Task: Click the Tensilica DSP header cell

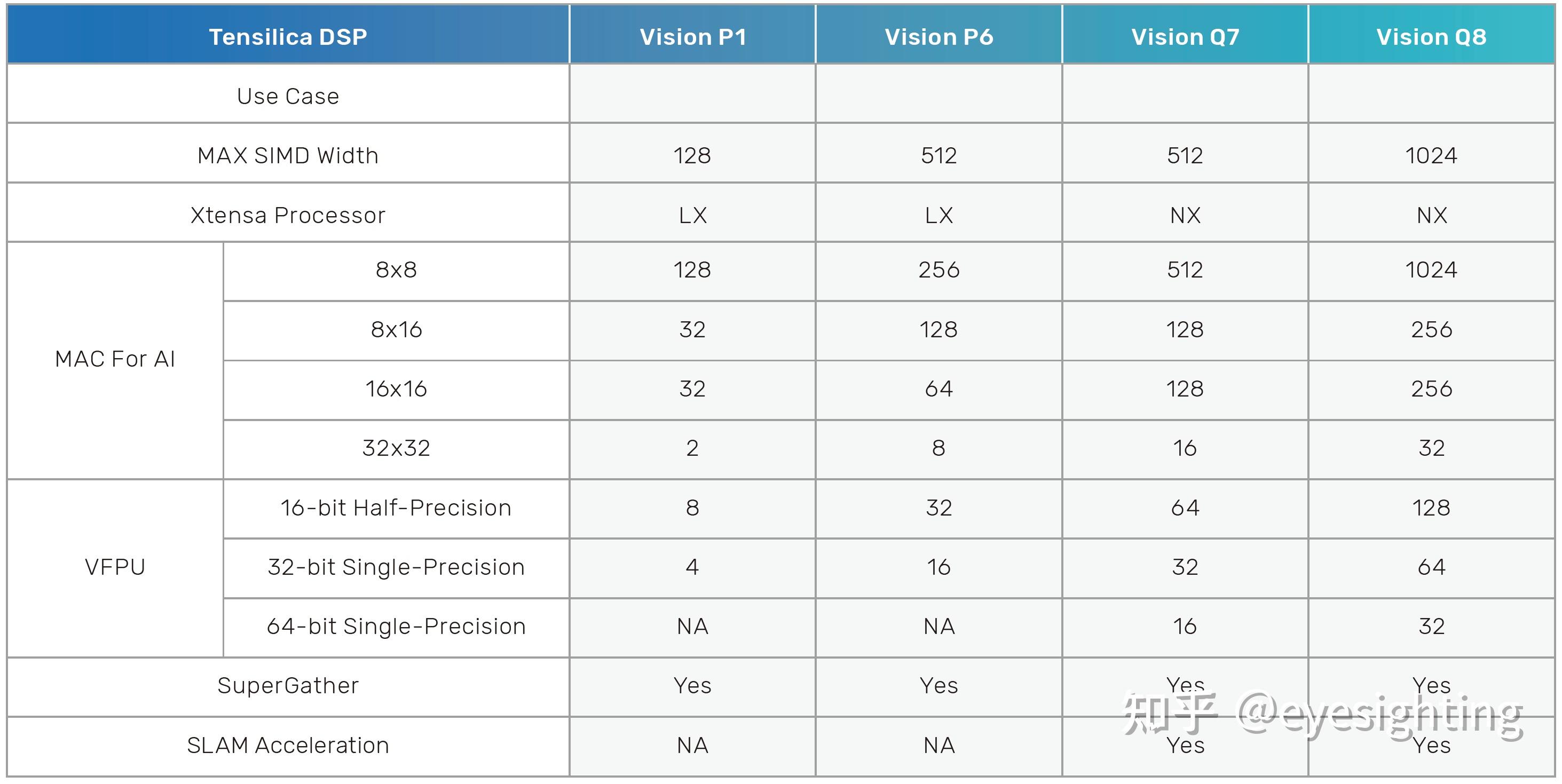Action: pos(288,37)
